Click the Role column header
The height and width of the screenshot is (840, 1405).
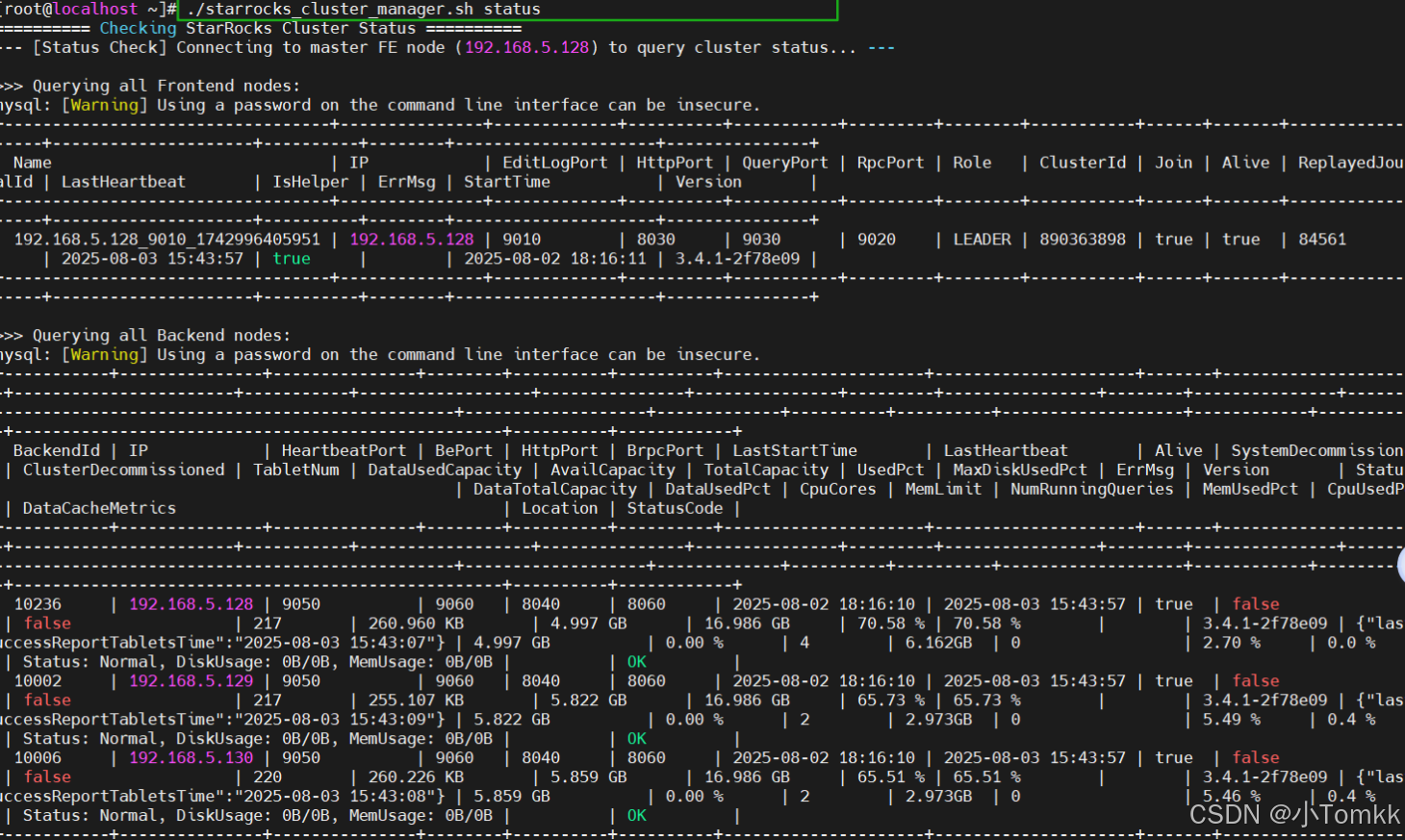coord(972,164)
